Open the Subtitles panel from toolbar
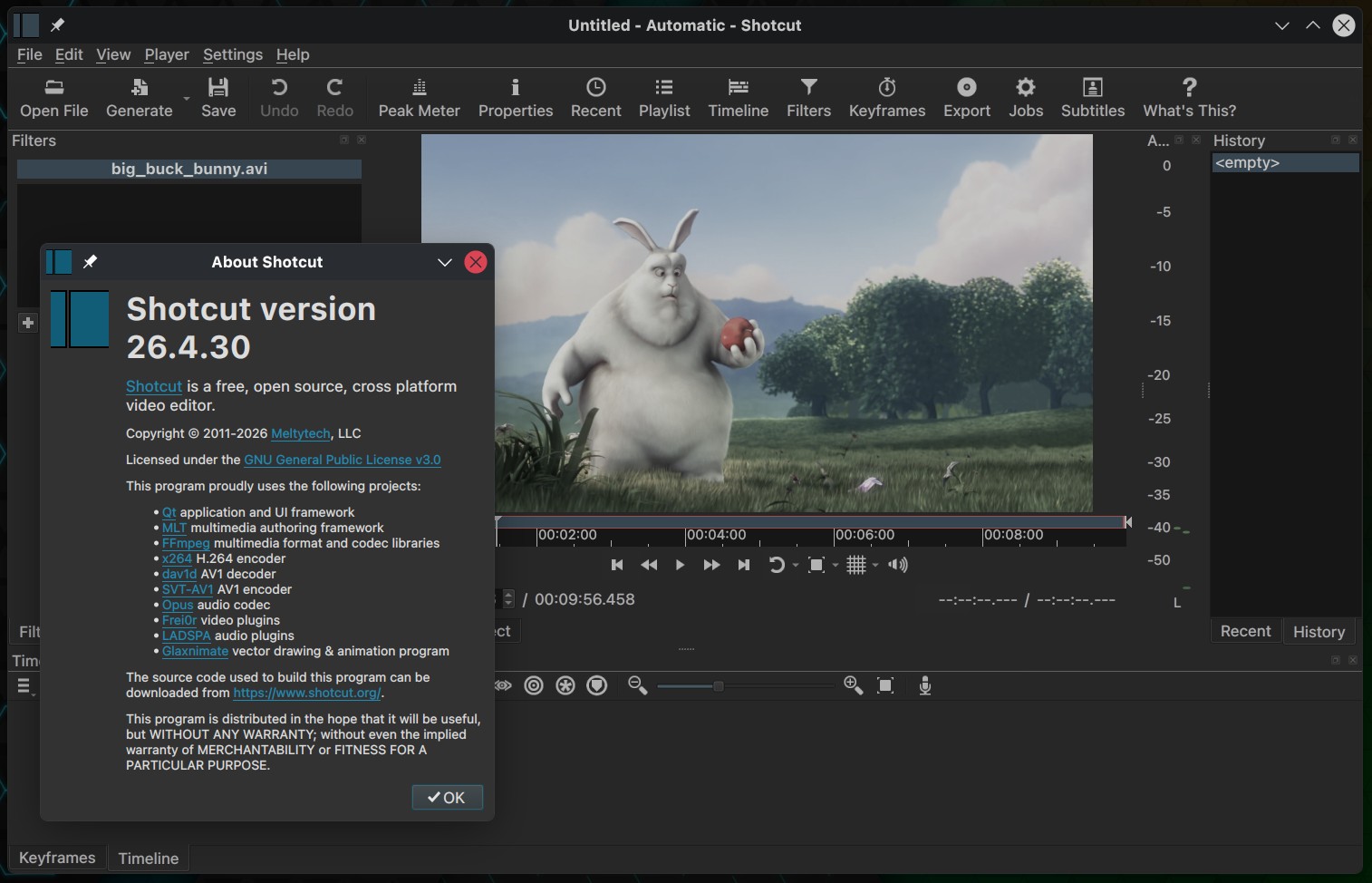1372x883 pixels. click(x=1092, y=97)
